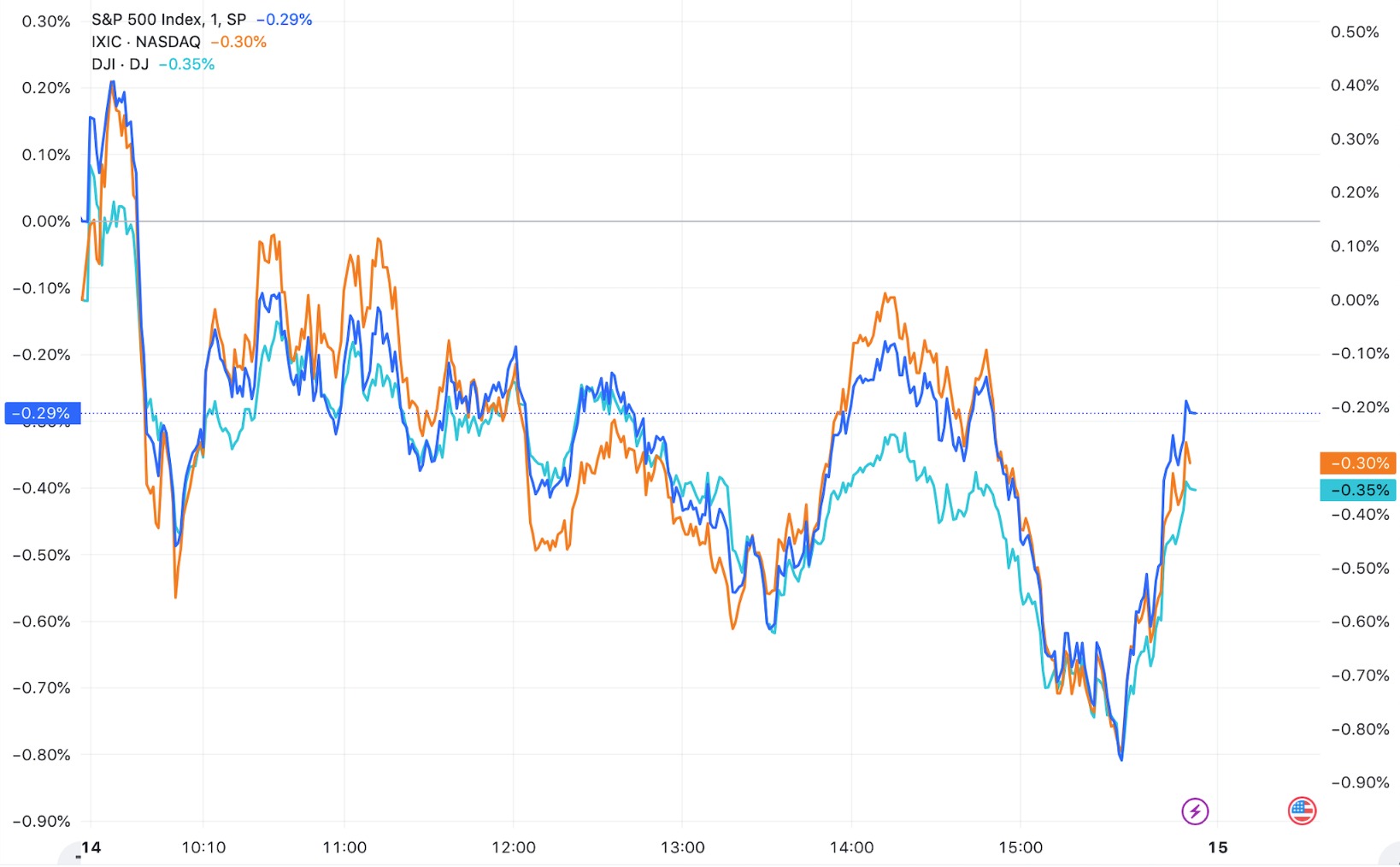The height and width of the screenshot is (867, 1400).
Task: Select the S&P 500 Index legend label
Action: (168, 20)
